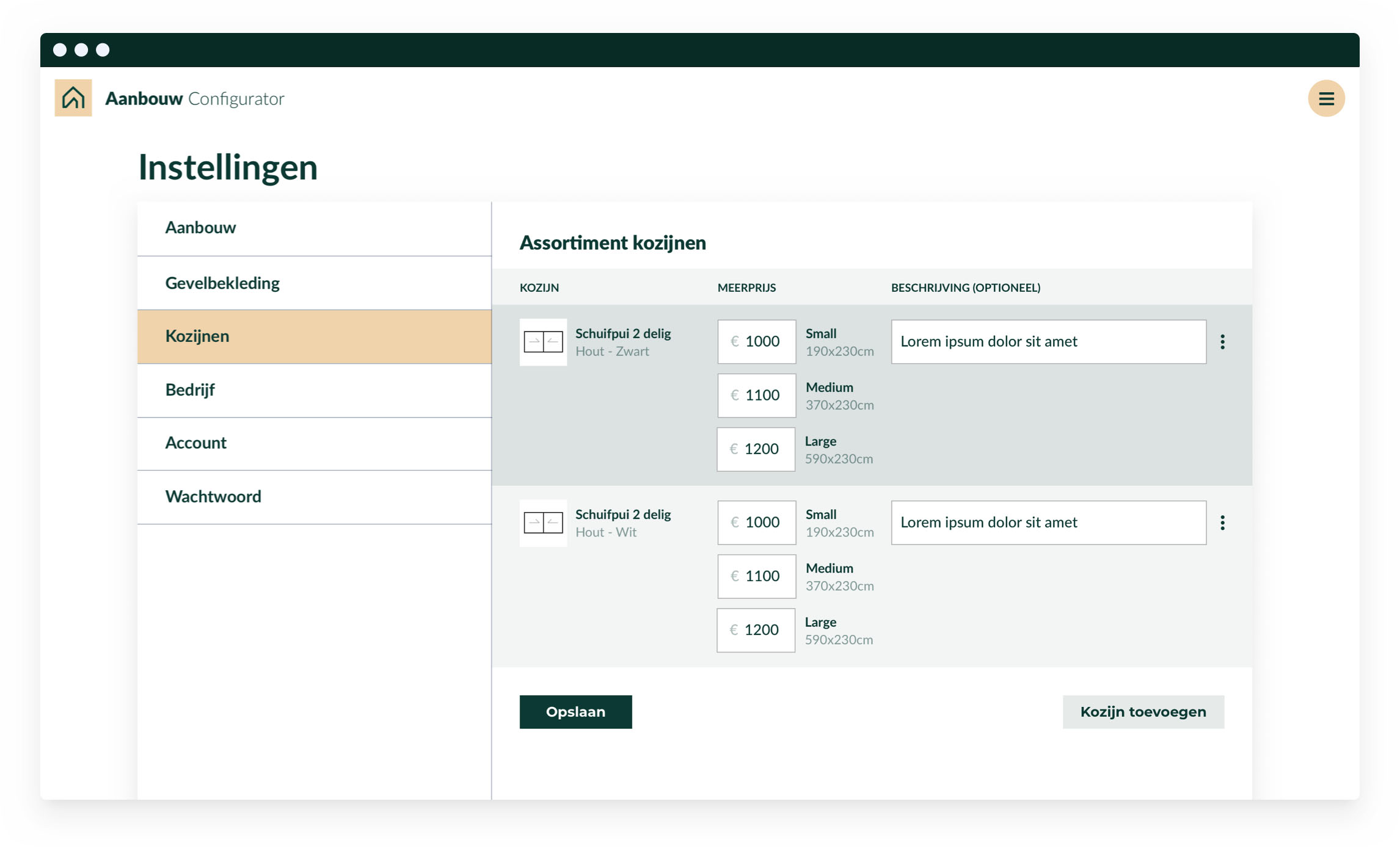Click the description field of the Hout - Wit row
Image resolution: width=1400 pixels, height=851 pixels.
(x=1048, y=523)
